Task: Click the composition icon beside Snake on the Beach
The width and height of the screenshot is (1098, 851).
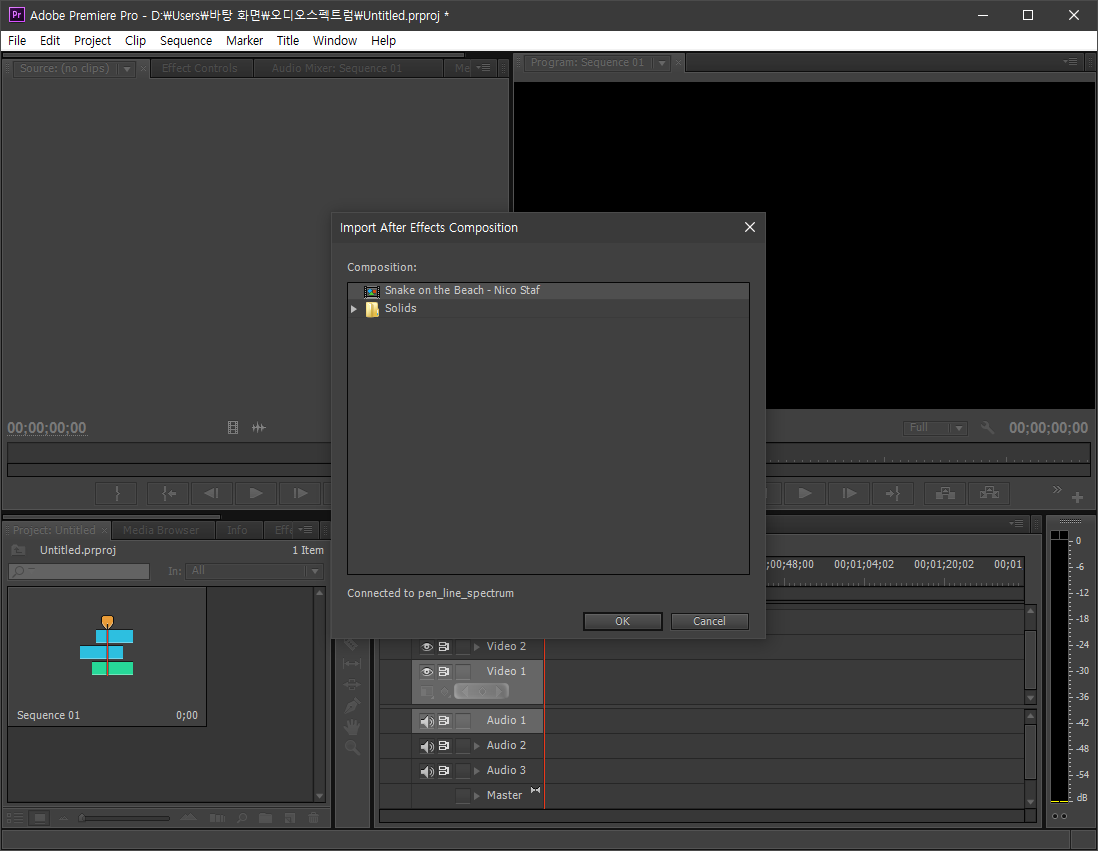Action: 372,291
